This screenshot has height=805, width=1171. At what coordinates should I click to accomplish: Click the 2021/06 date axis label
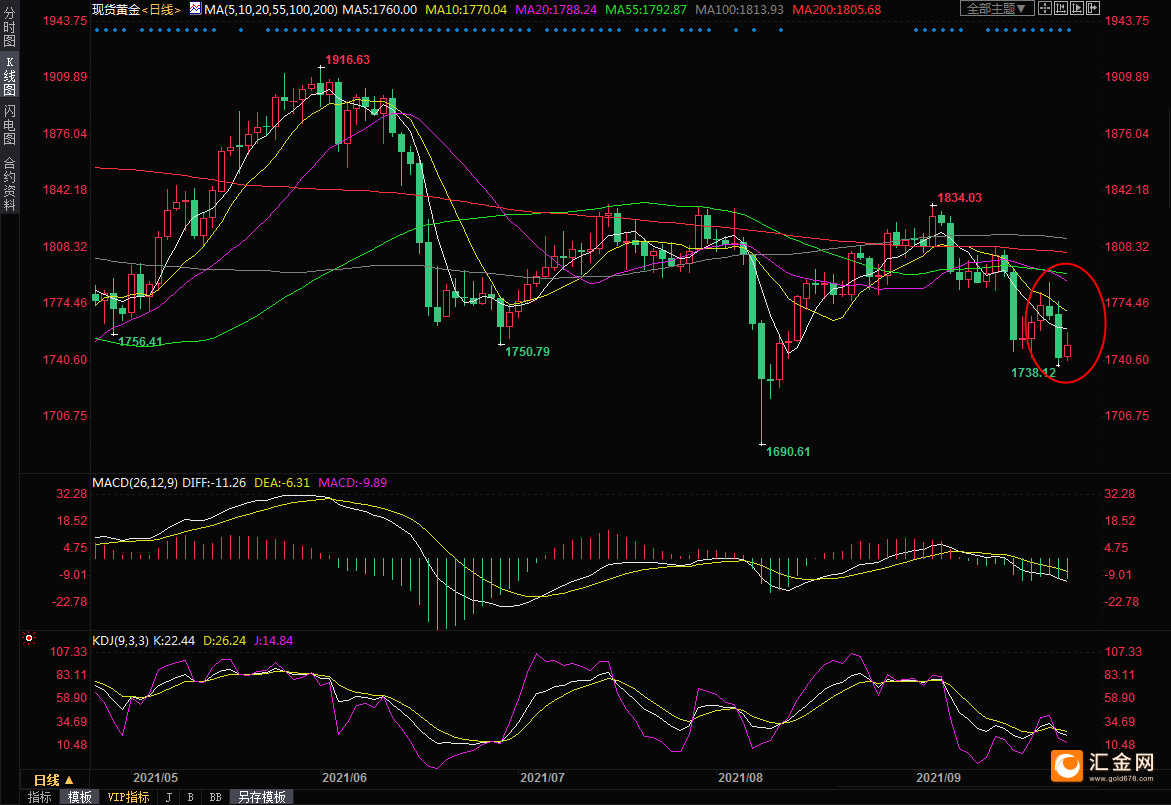click(344, 777)
